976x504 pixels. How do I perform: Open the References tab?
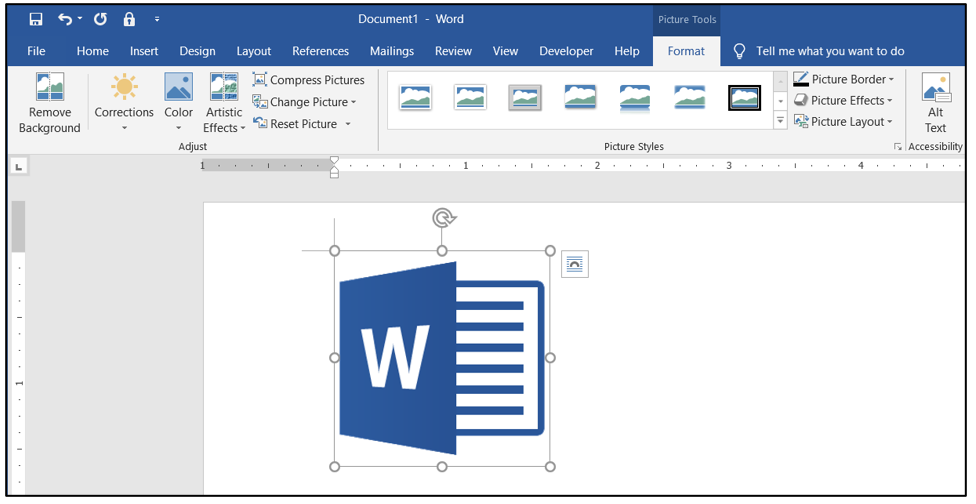[x=321, y=51]
